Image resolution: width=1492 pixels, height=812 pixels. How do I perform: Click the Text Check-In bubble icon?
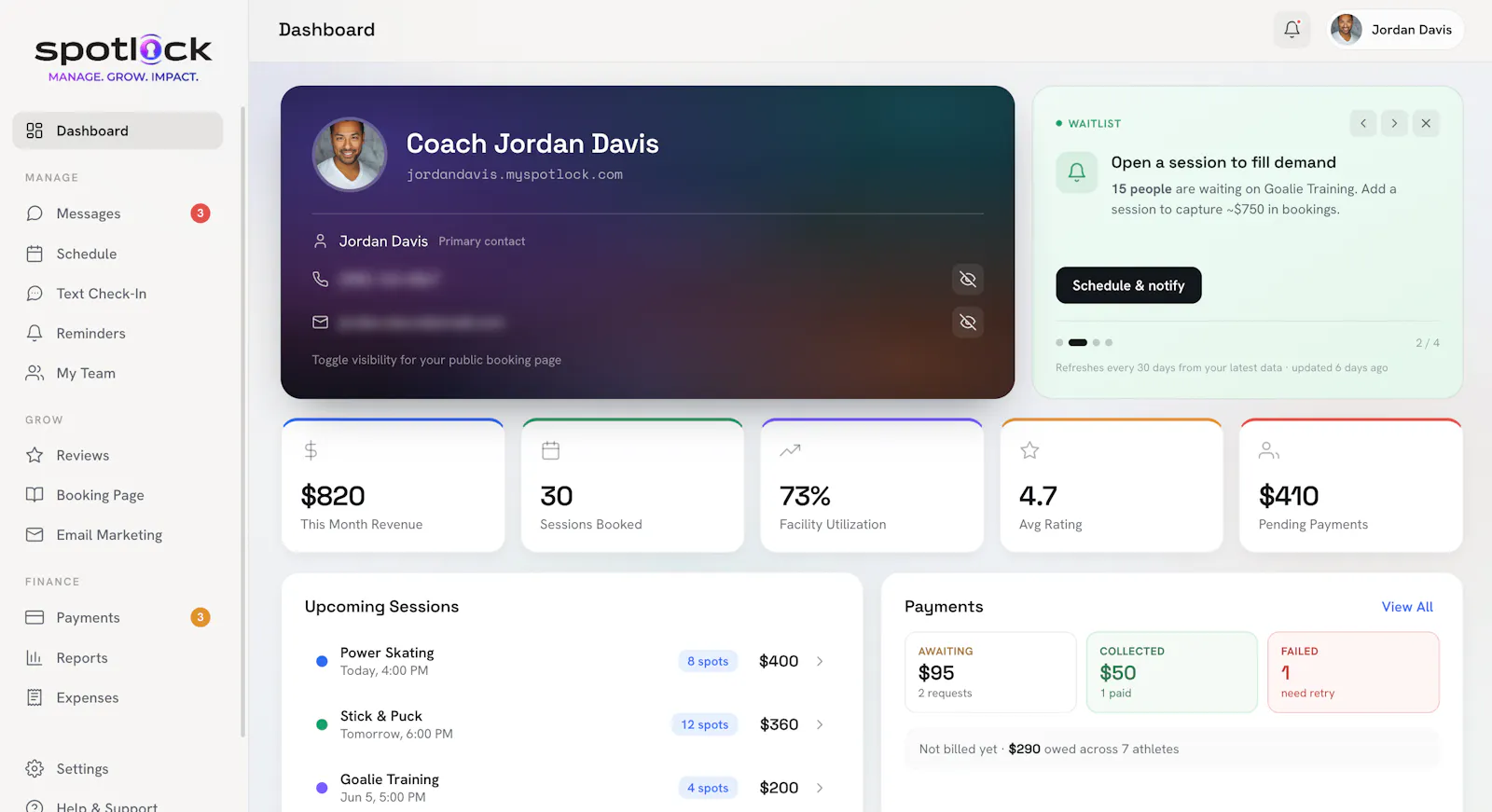tap(35, 294)
